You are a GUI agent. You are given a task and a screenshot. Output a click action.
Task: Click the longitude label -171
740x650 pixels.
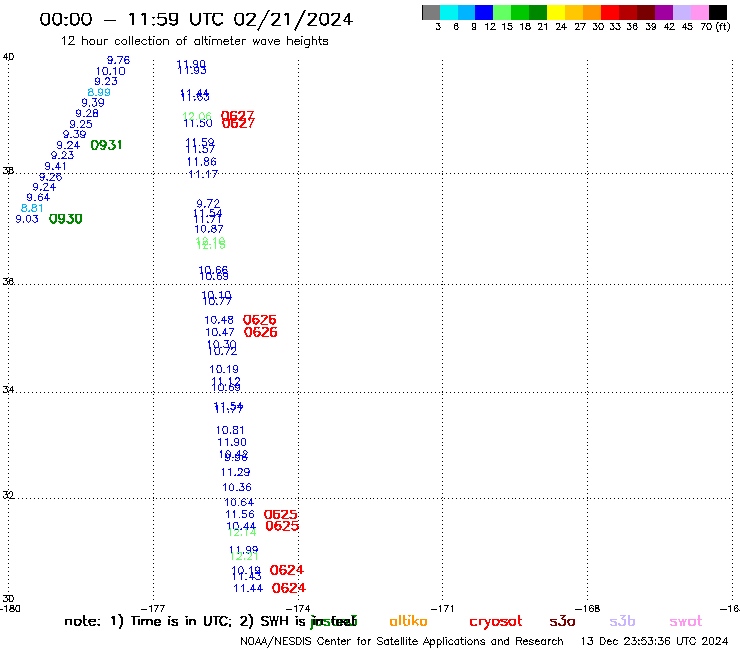tap(442, 609)
